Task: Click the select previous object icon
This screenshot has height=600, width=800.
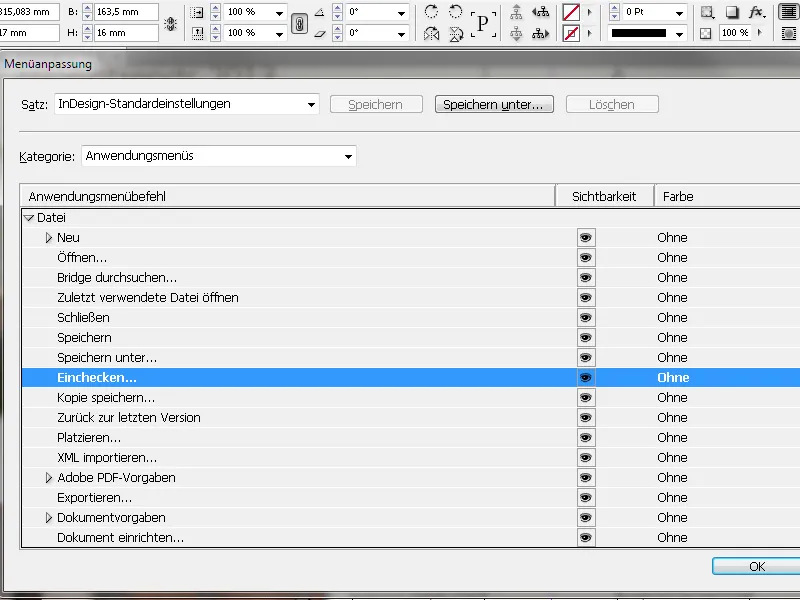Action: (x=540, y=12)
